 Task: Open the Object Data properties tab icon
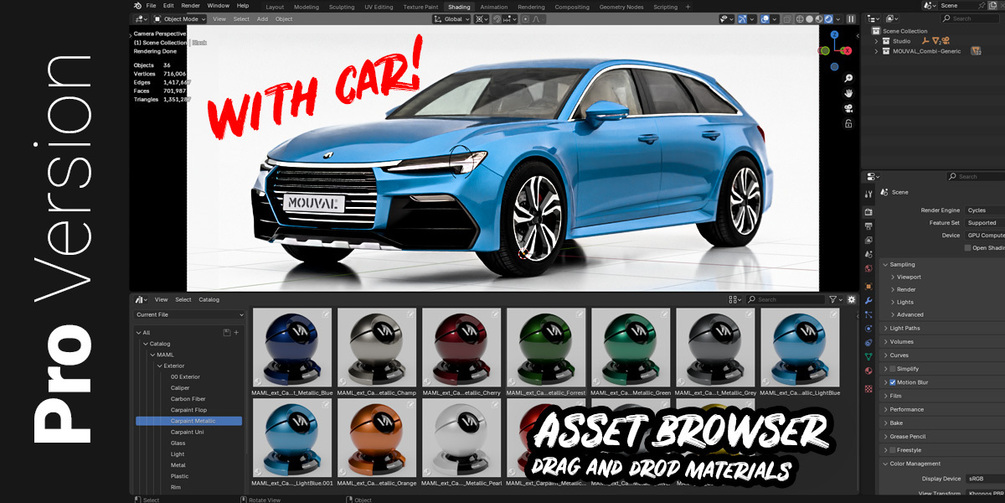pos(868,356)
